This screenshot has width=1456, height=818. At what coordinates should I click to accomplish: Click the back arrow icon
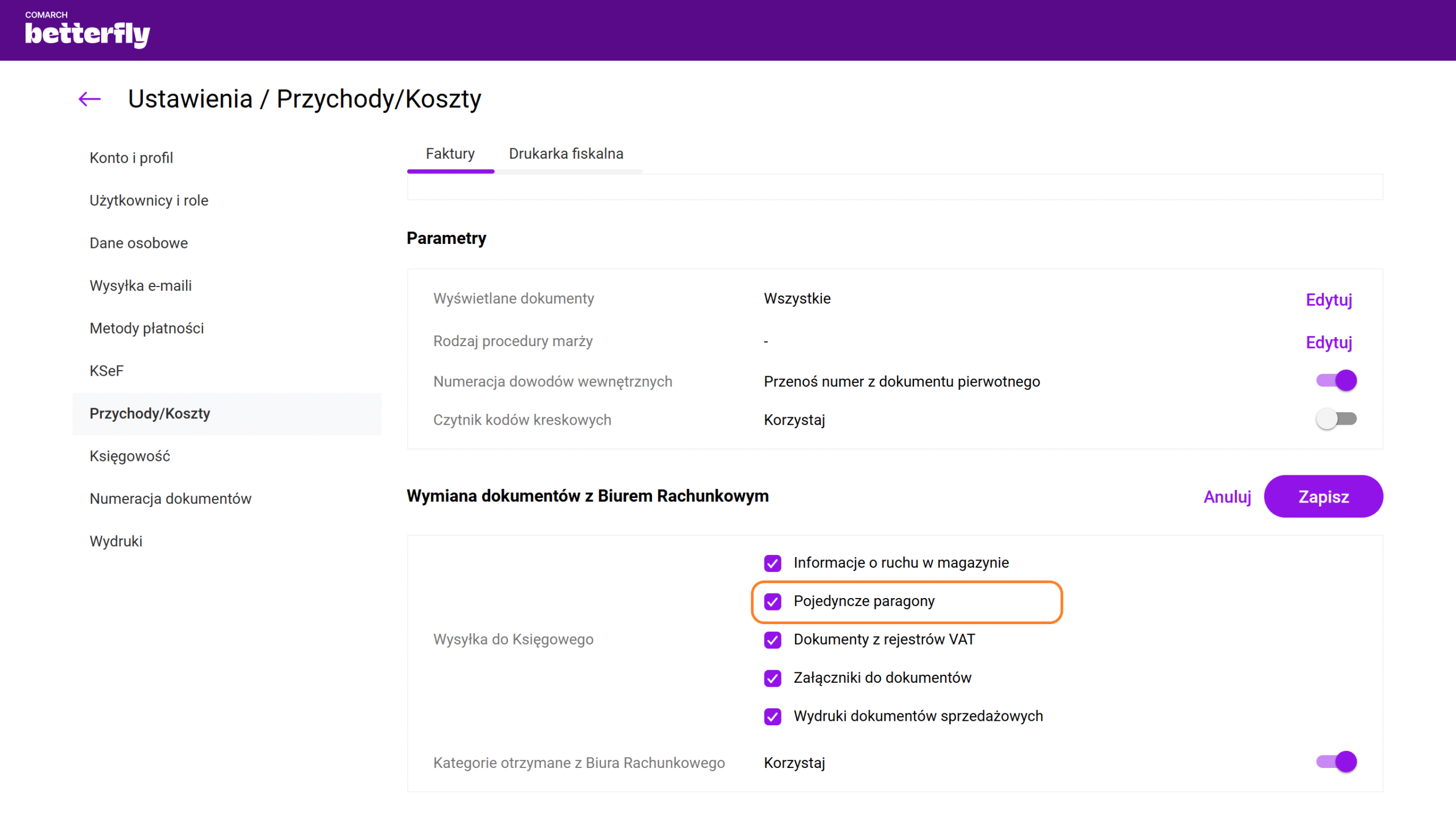tap(89, 99)
